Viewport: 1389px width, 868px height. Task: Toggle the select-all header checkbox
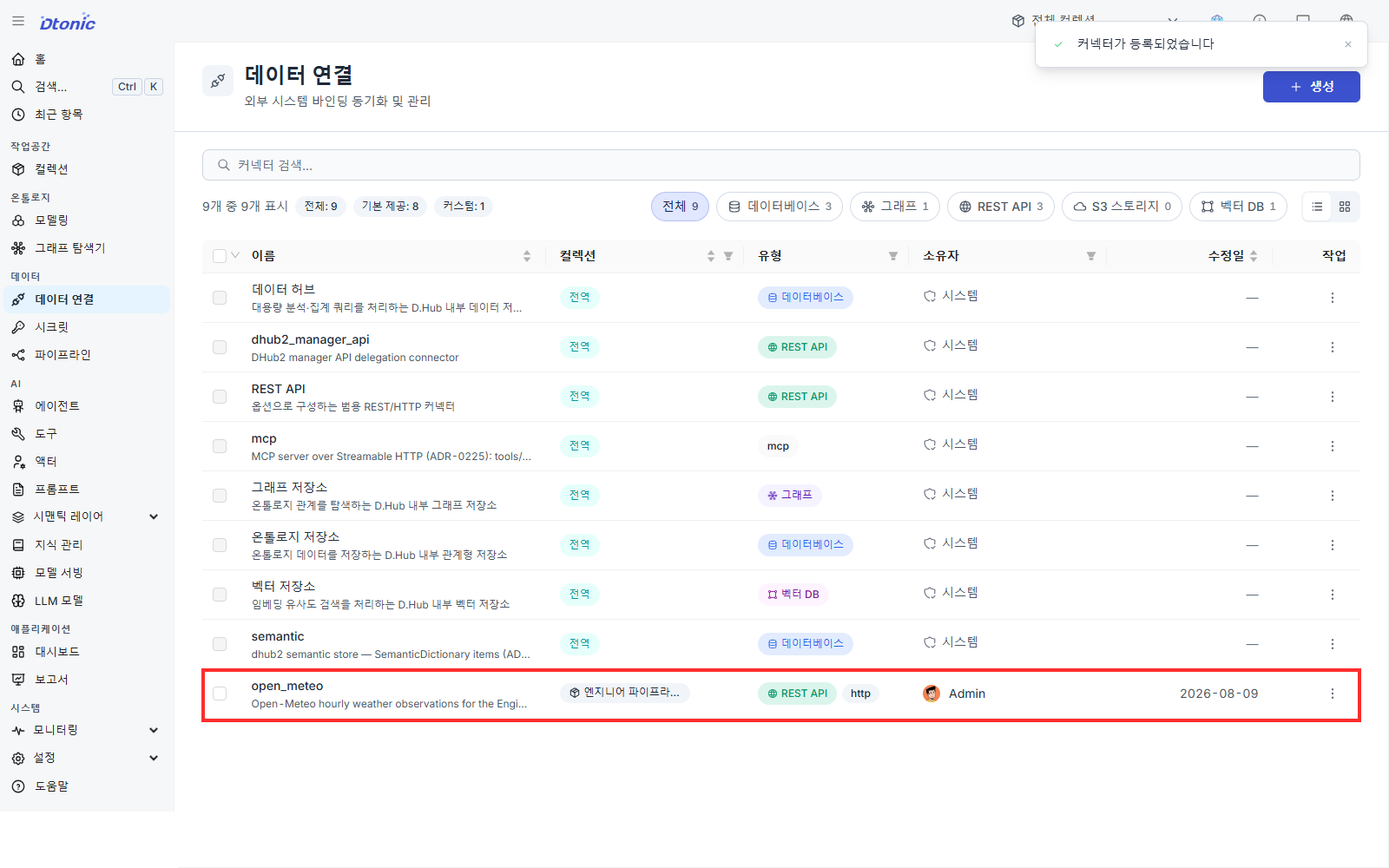point(220,256)
